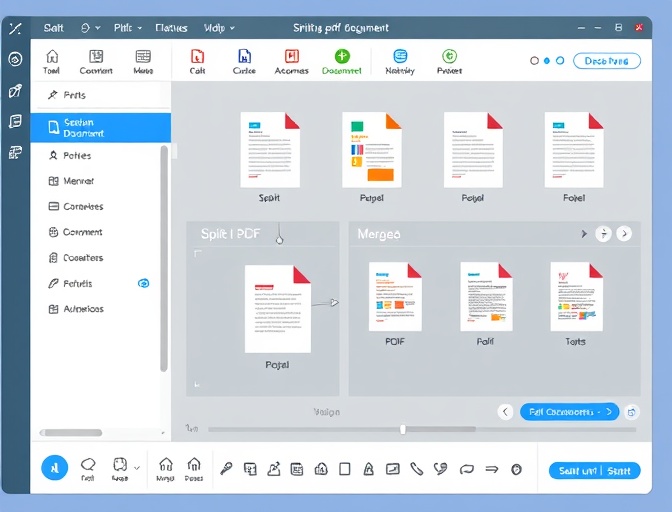Click the horizontal slider handle below the panels
Viewport: 672px width, 512px height.
(403, 429)
